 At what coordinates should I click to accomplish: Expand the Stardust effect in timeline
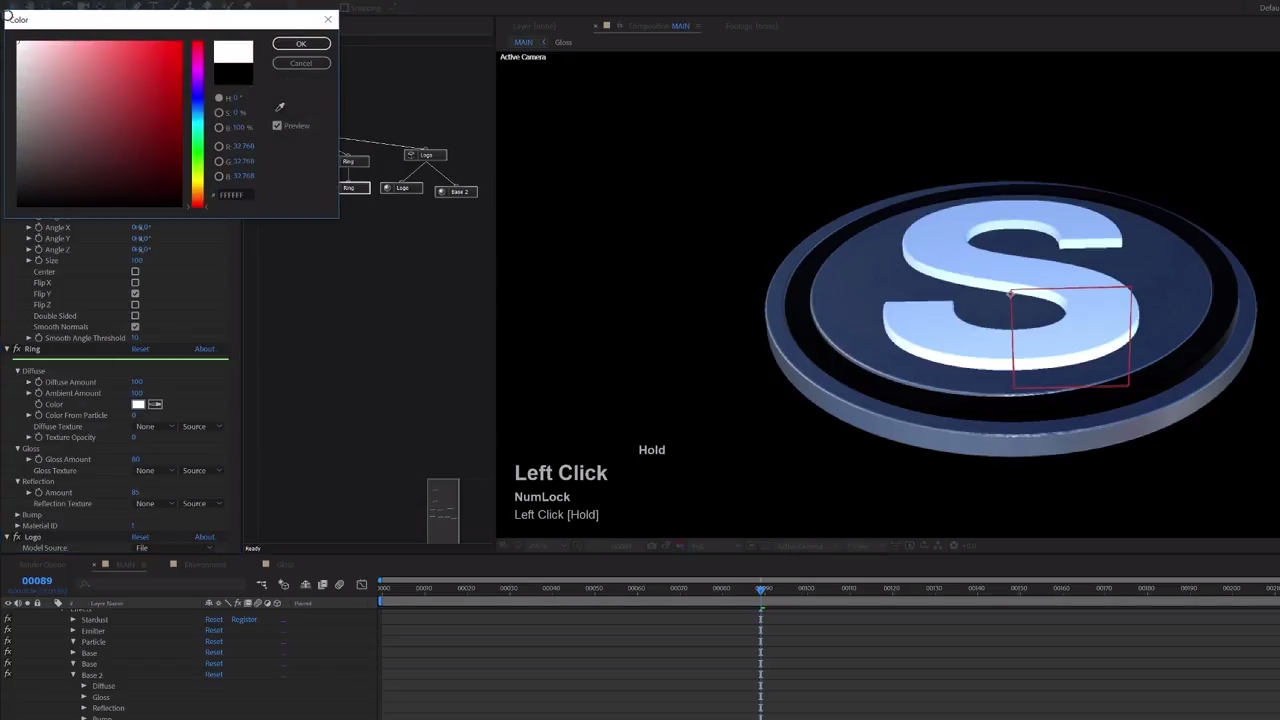tap(73, 620)
